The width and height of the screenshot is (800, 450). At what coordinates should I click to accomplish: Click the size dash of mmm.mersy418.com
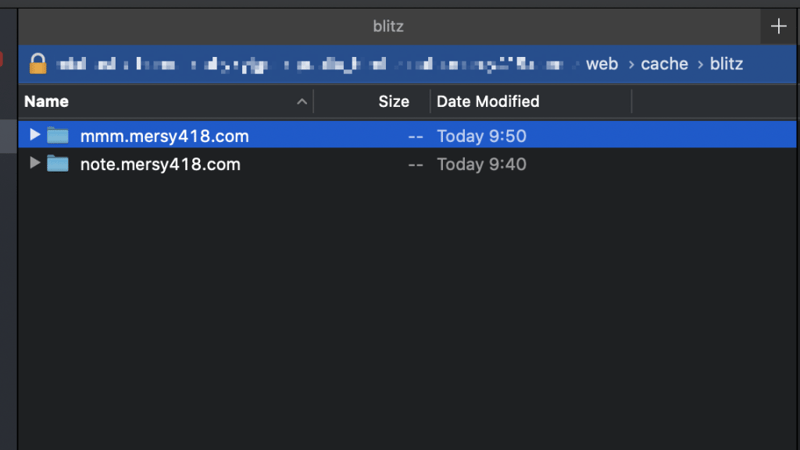tap(415, 136)
